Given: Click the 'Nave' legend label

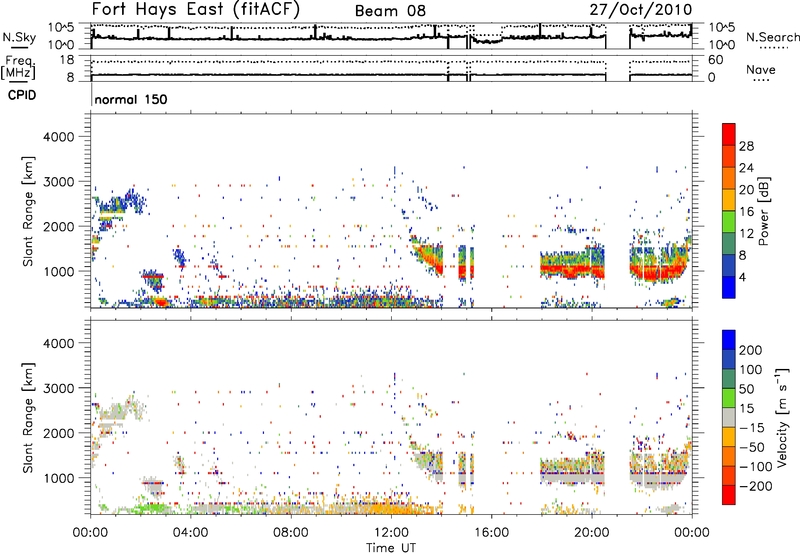Looking at the screenshot, I should [x=761, y=69].
